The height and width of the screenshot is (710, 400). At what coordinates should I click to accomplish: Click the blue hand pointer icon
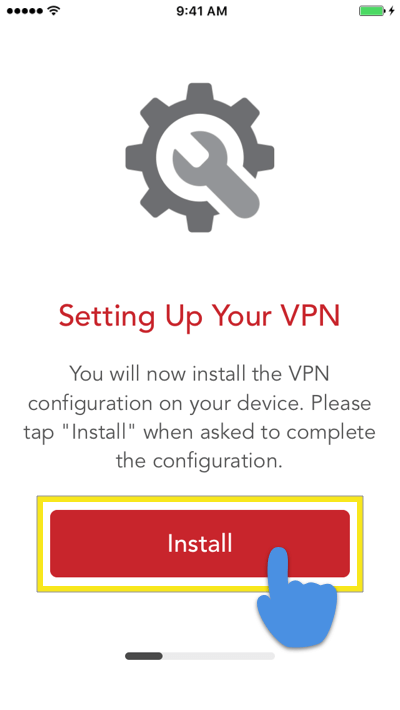297,598
